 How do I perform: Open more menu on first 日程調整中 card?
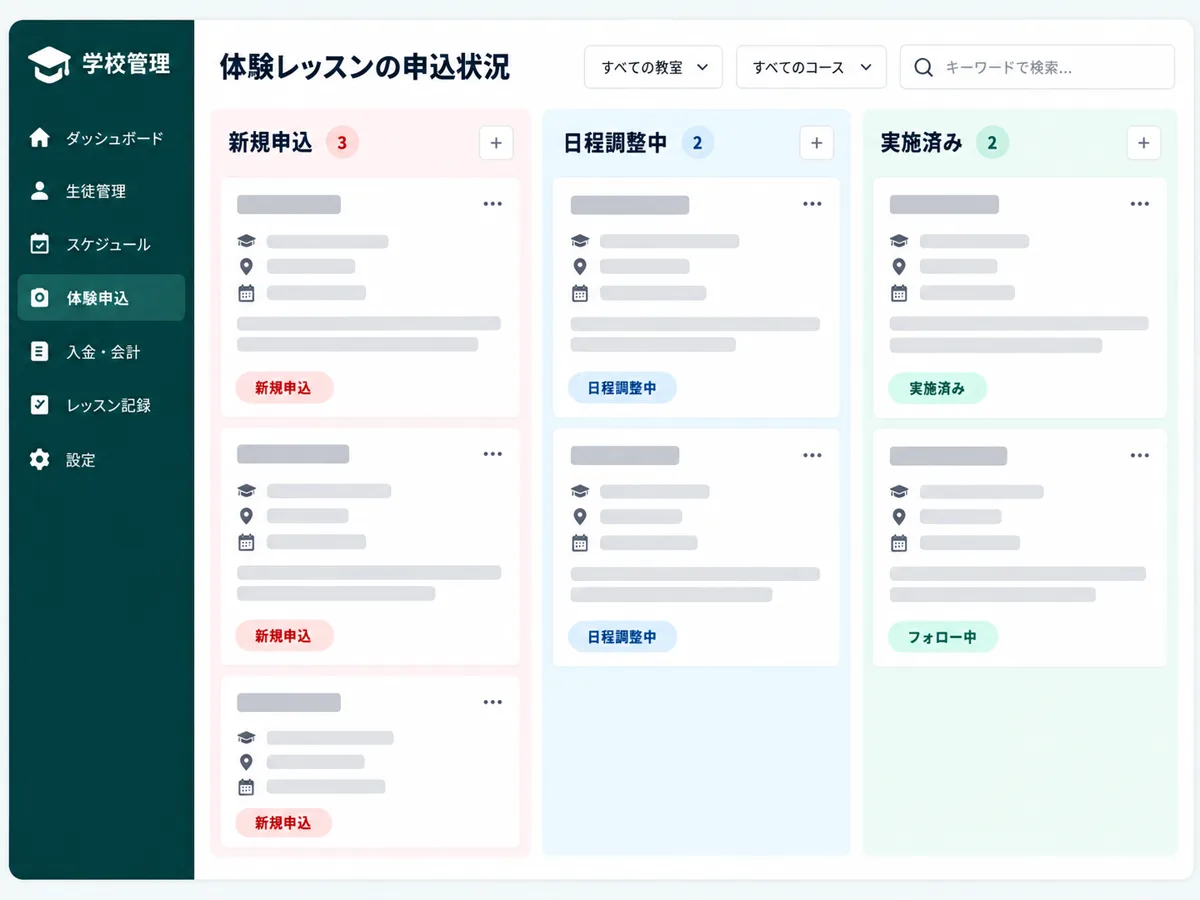pyautogui.click(x=812, y=204)
